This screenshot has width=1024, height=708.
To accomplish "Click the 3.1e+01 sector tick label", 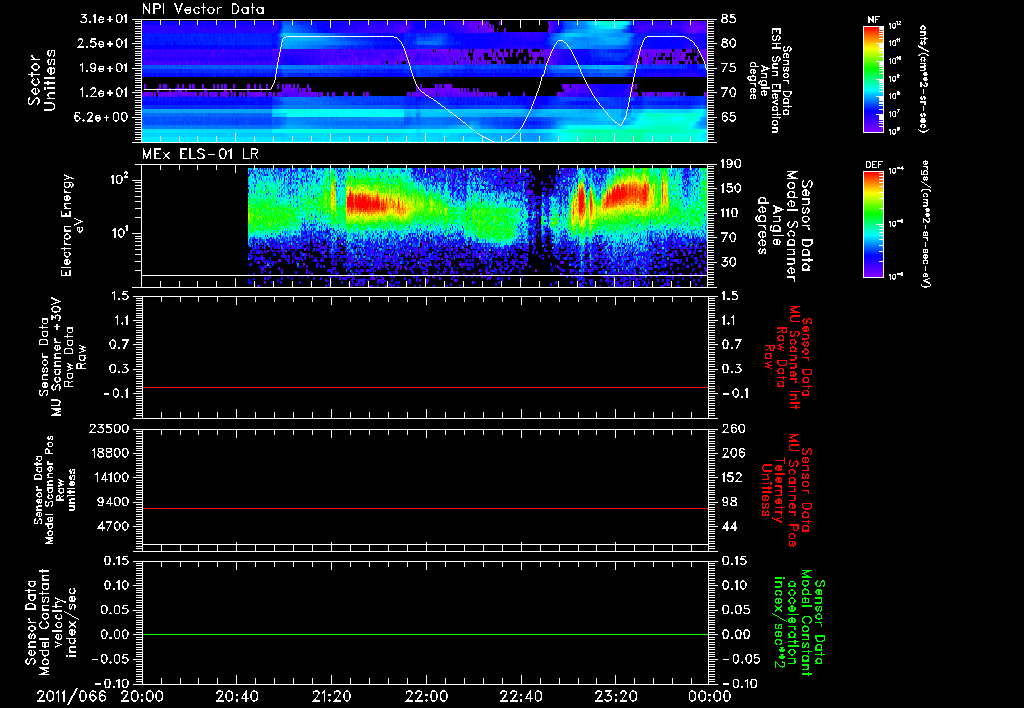I will coord(105,19).
